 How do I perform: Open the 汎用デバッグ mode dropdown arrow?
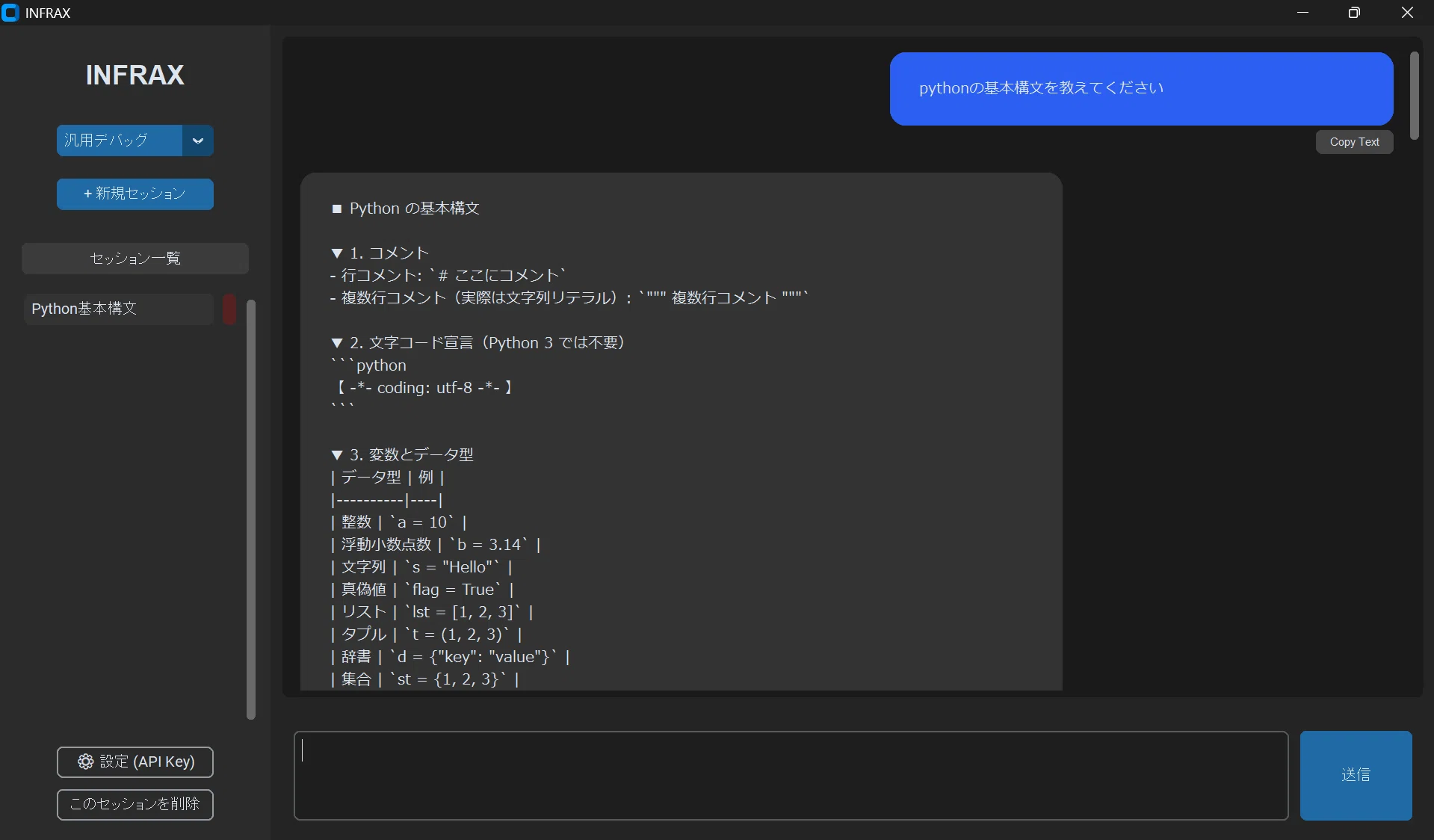(x=198, y=140)
